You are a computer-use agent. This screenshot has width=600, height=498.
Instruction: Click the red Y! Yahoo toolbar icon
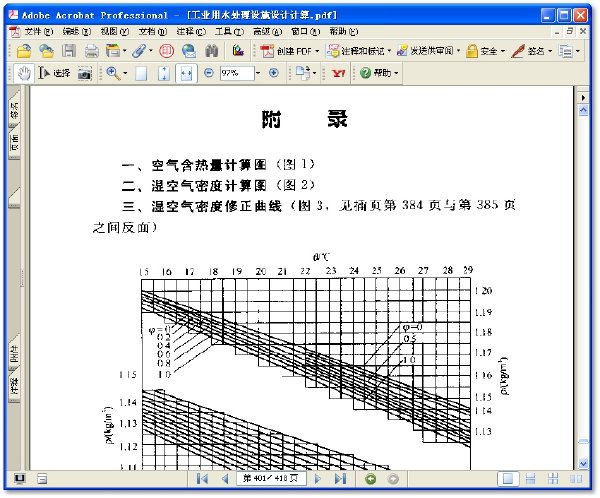click(x=338, y=73)
